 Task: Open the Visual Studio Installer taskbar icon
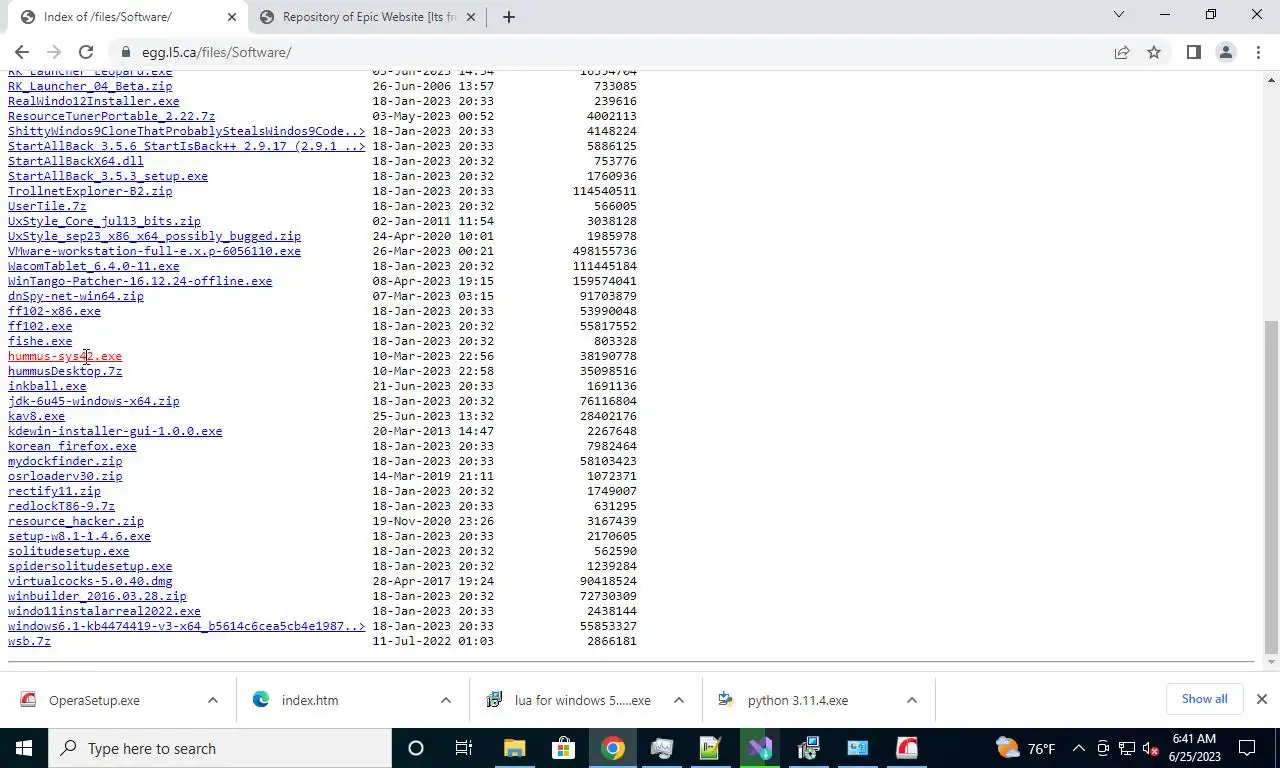(x=759, y=748)
